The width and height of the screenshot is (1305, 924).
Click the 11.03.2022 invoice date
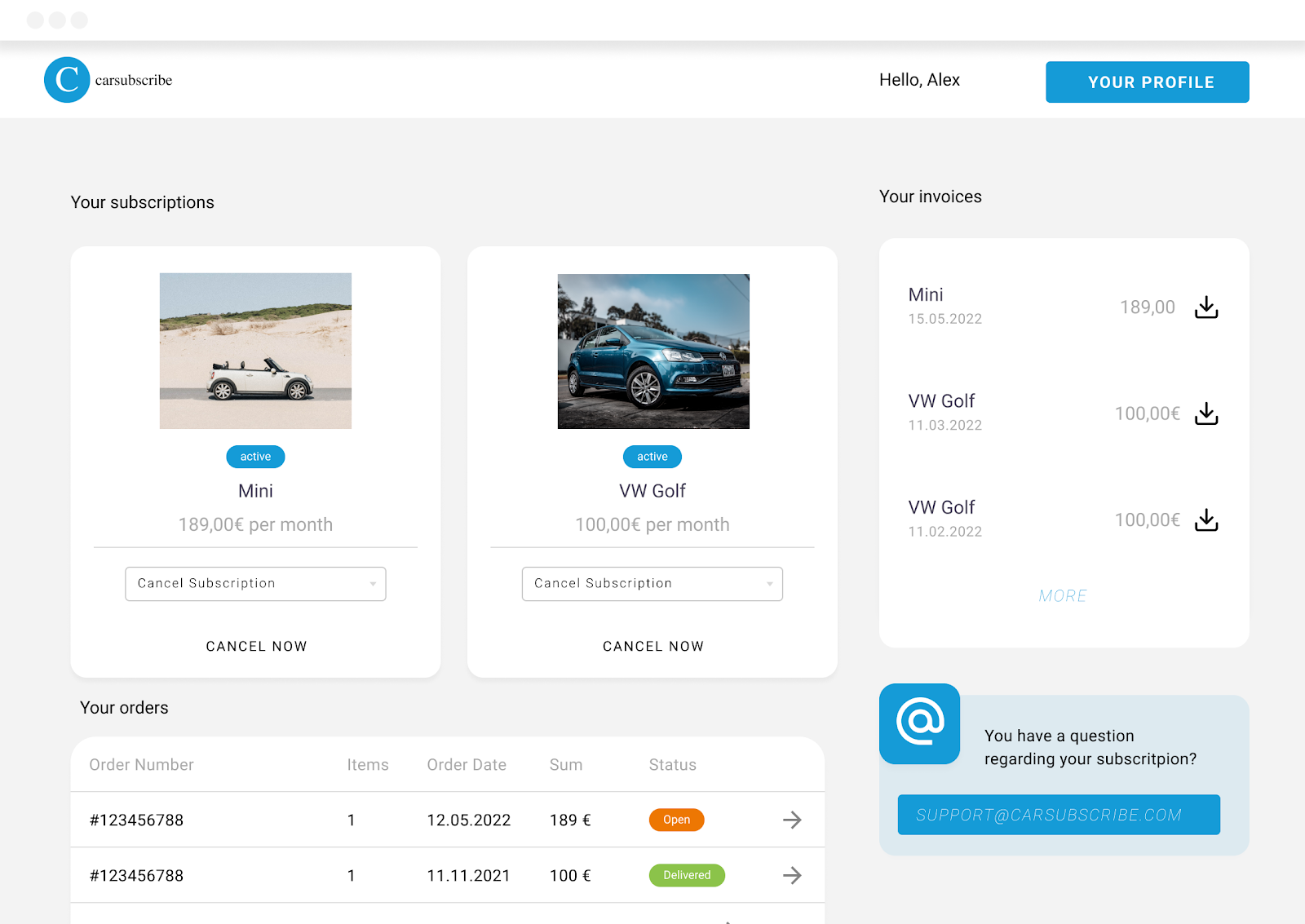(945, 425)
